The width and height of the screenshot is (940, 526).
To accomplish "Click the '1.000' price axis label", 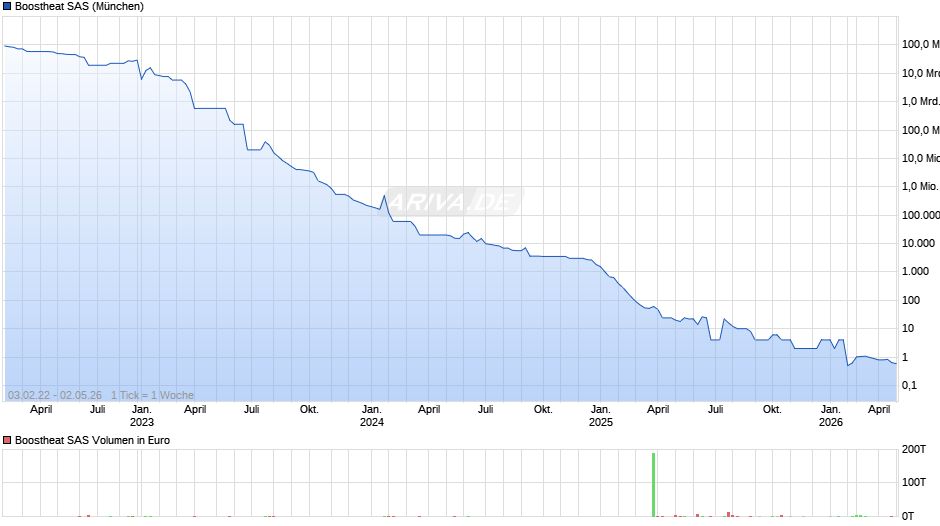I will (x=915, y=272).
